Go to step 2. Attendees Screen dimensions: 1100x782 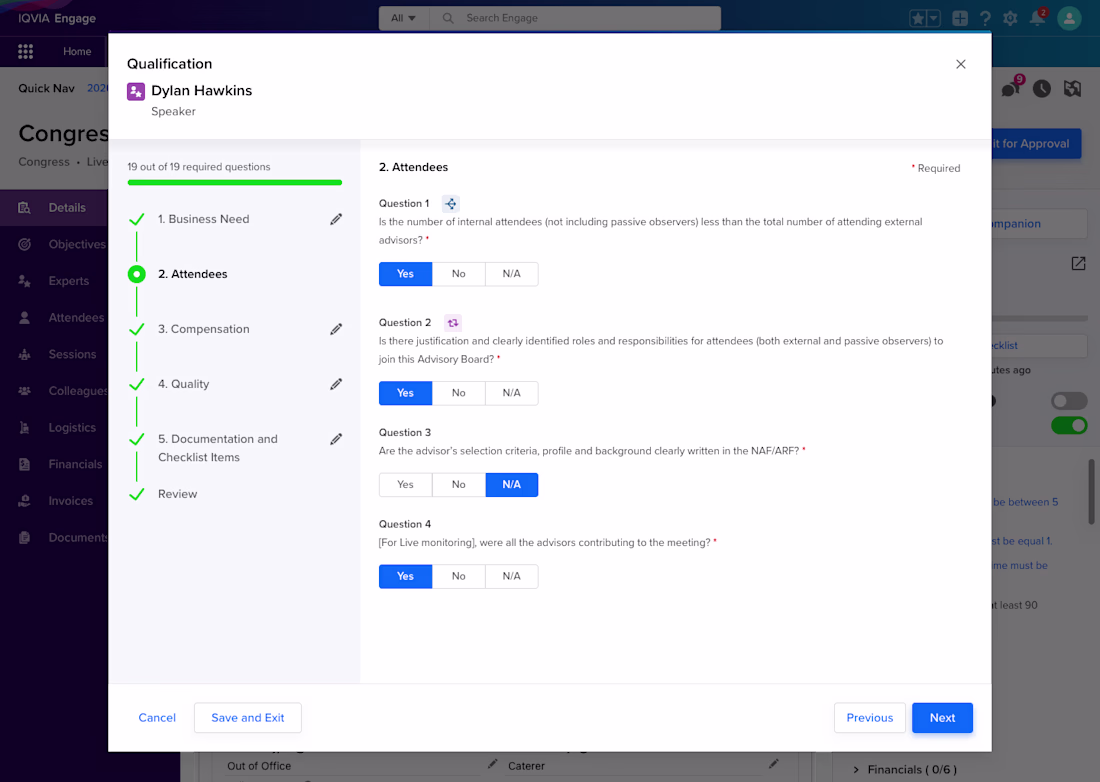click(x=192, y=274)
